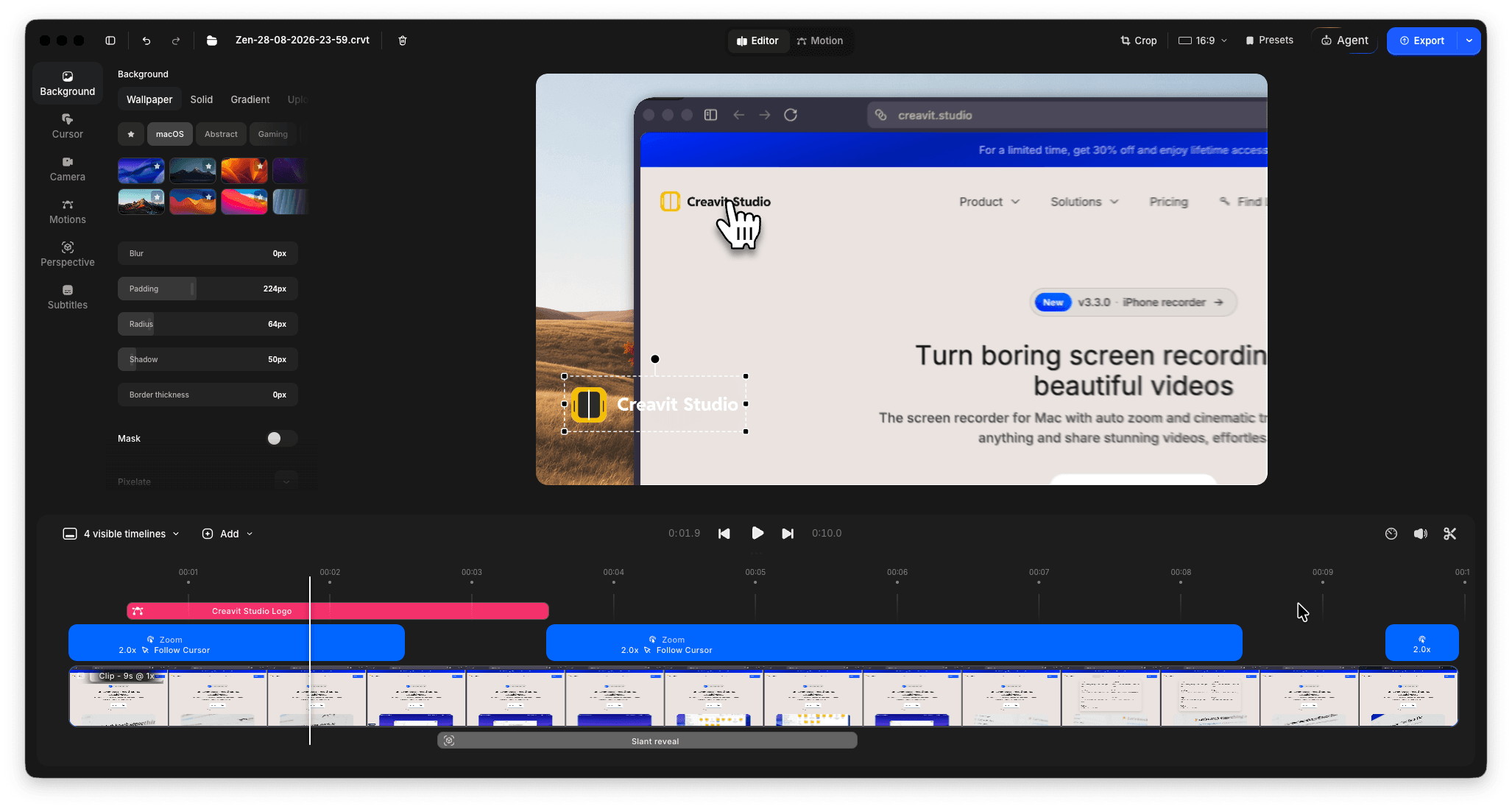The width and height of the screenshot is (1512, 809).
Task: Select the scissors cut tool
Action: [x=1450, y=534]
